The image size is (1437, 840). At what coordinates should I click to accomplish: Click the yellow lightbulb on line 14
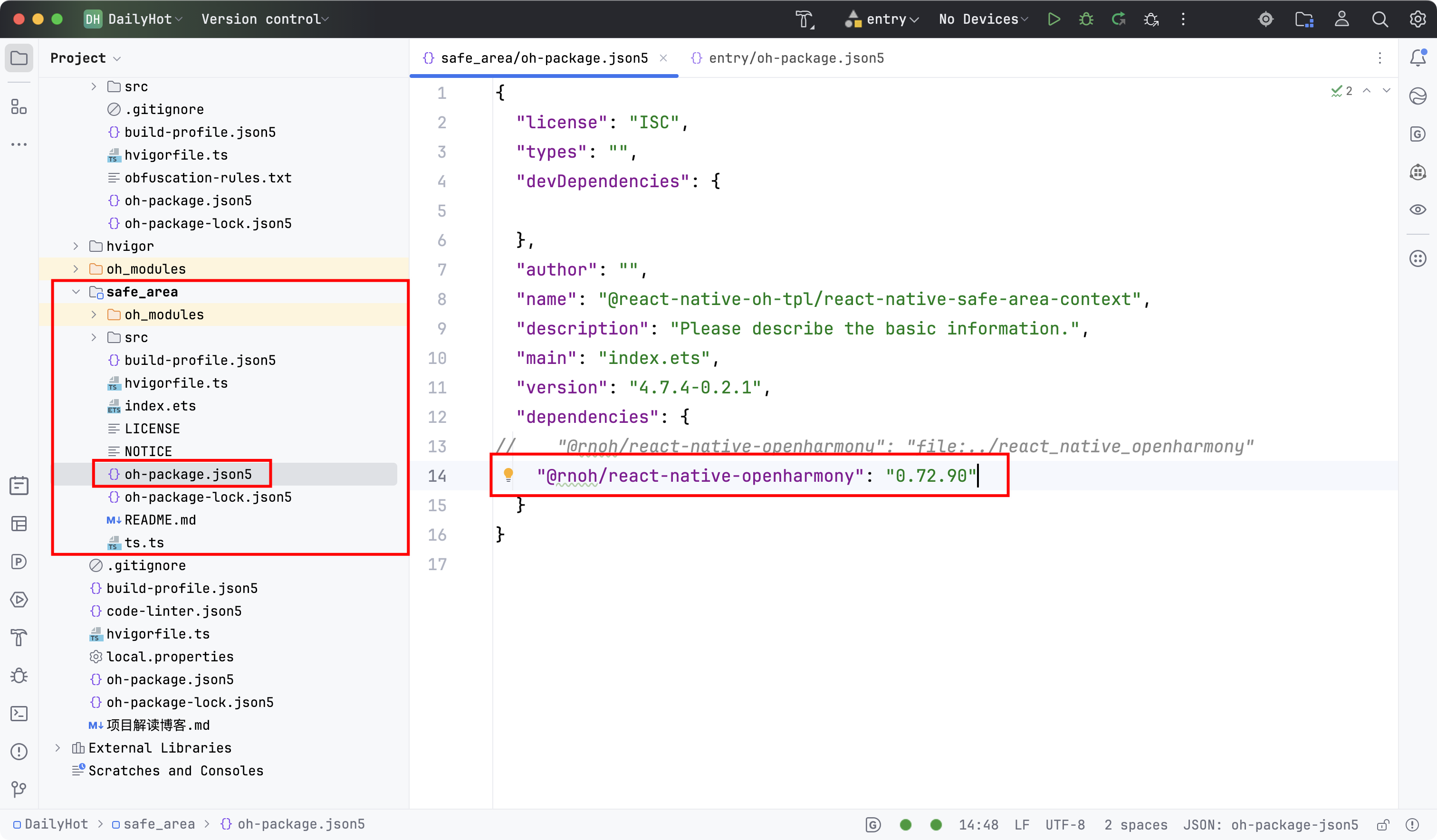tap(508, 475)
